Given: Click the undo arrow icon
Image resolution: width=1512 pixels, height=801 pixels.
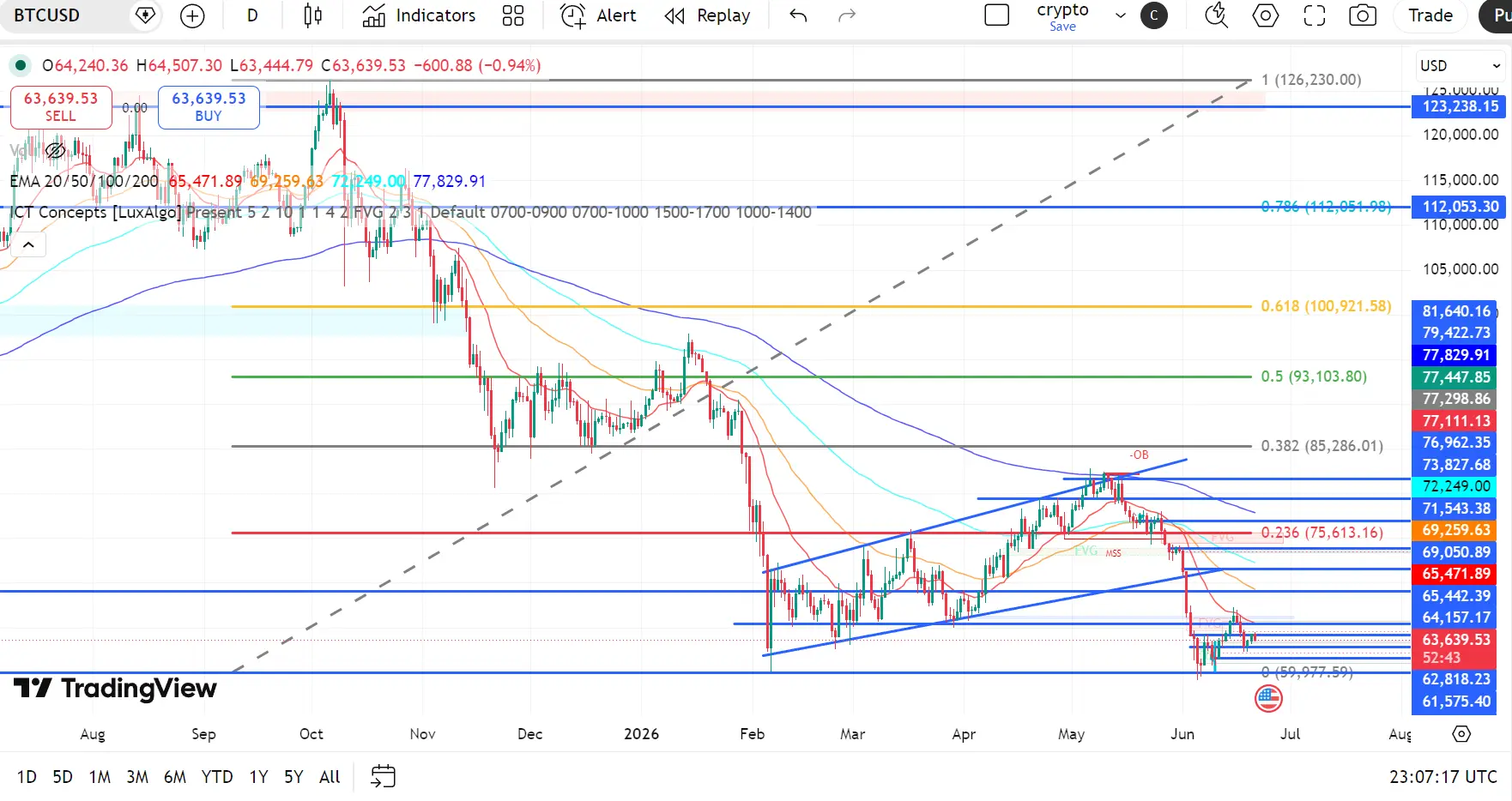Looking at the screenshot, I should click(798, 15).
